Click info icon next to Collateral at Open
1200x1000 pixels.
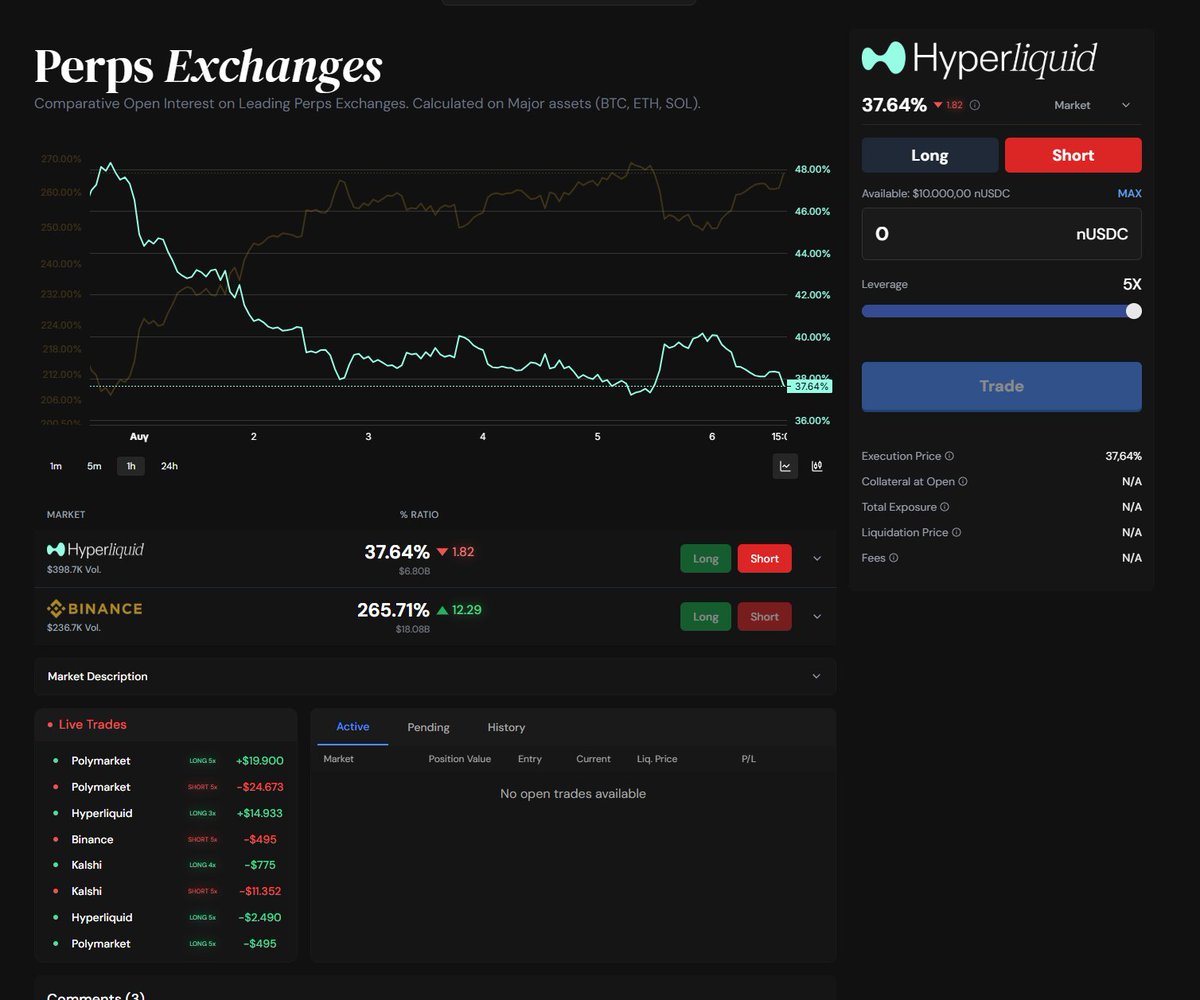[963, 482]
